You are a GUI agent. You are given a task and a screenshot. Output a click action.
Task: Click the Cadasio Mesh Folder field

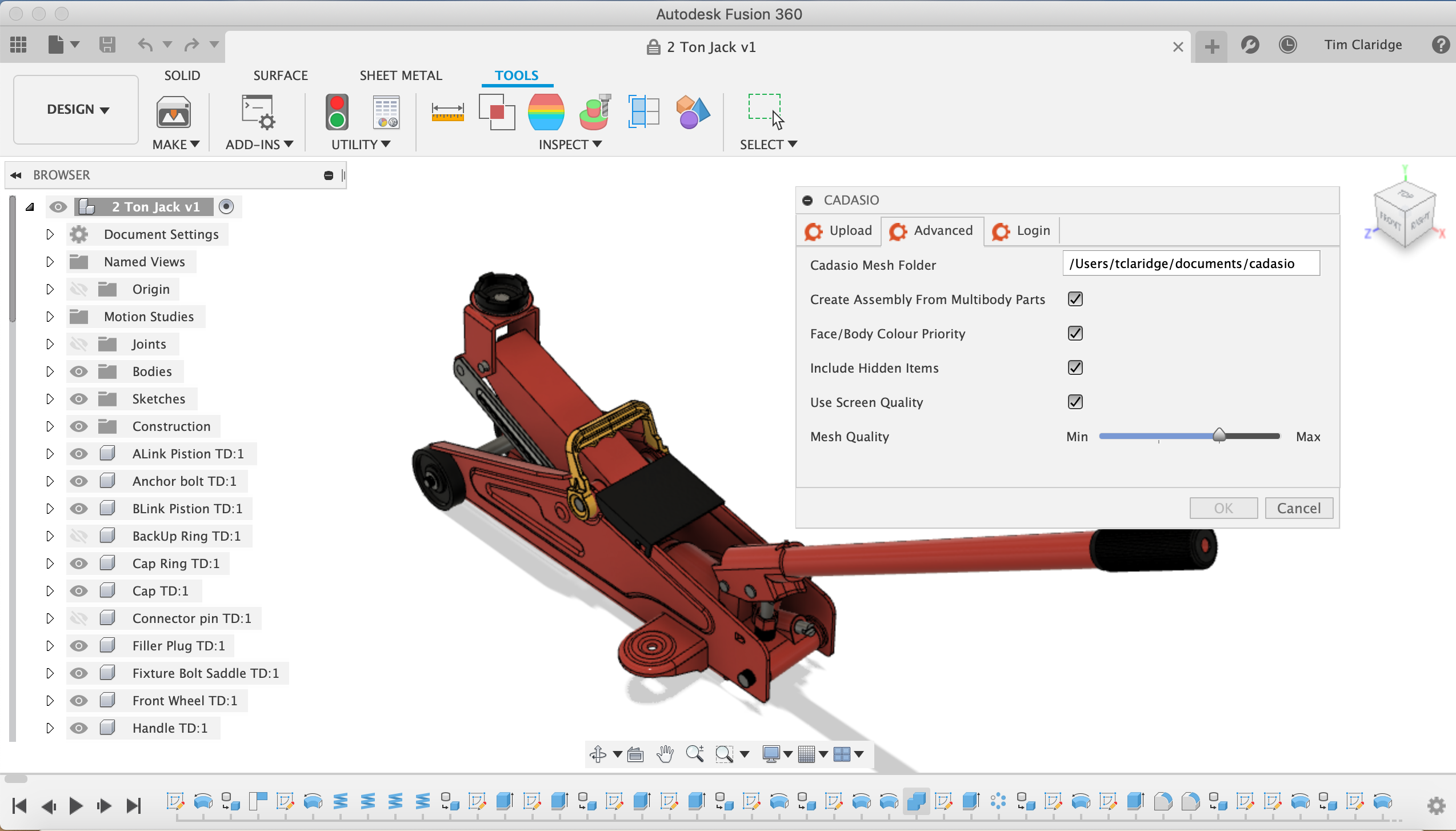[1190, 263]
